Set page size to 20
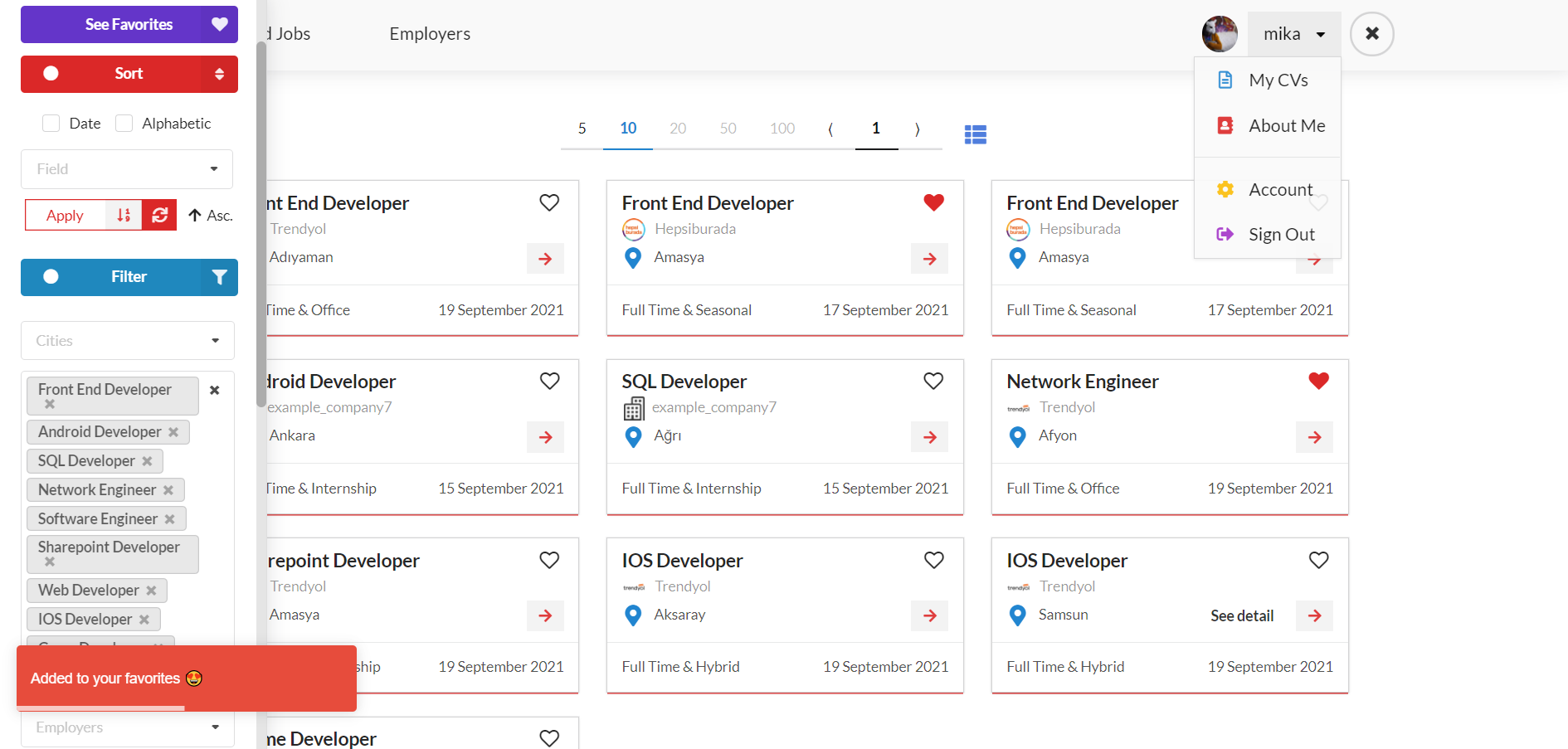 coord(678,129)
